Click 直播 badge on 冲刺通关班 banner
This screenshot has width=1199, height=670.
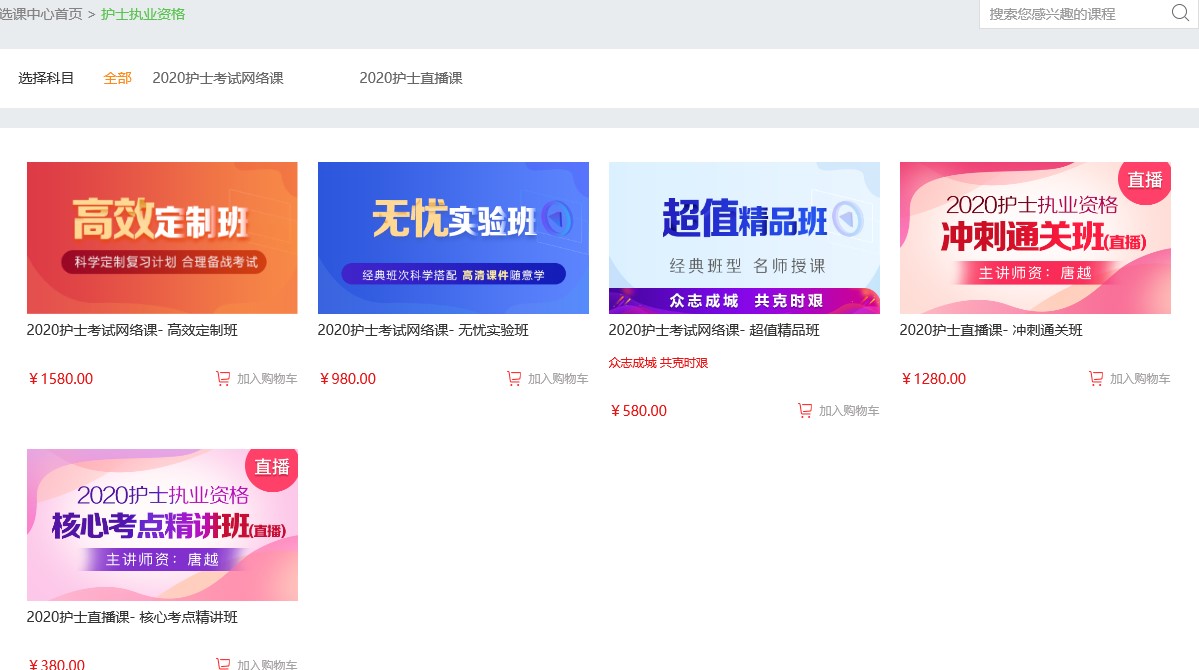click(x=1146, y=180)
